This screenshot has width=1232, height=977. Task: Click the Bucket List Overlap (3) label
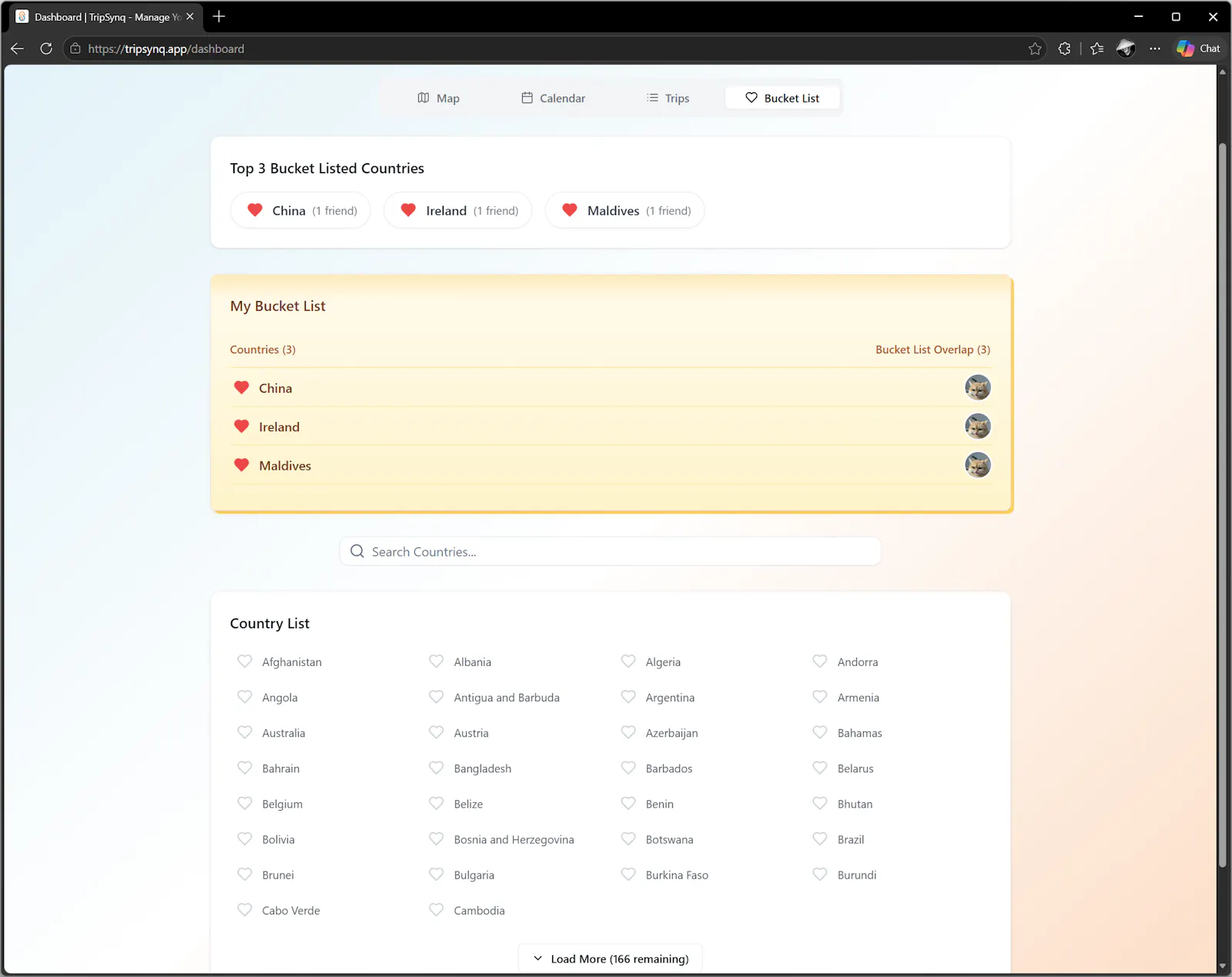click(932, 350)
